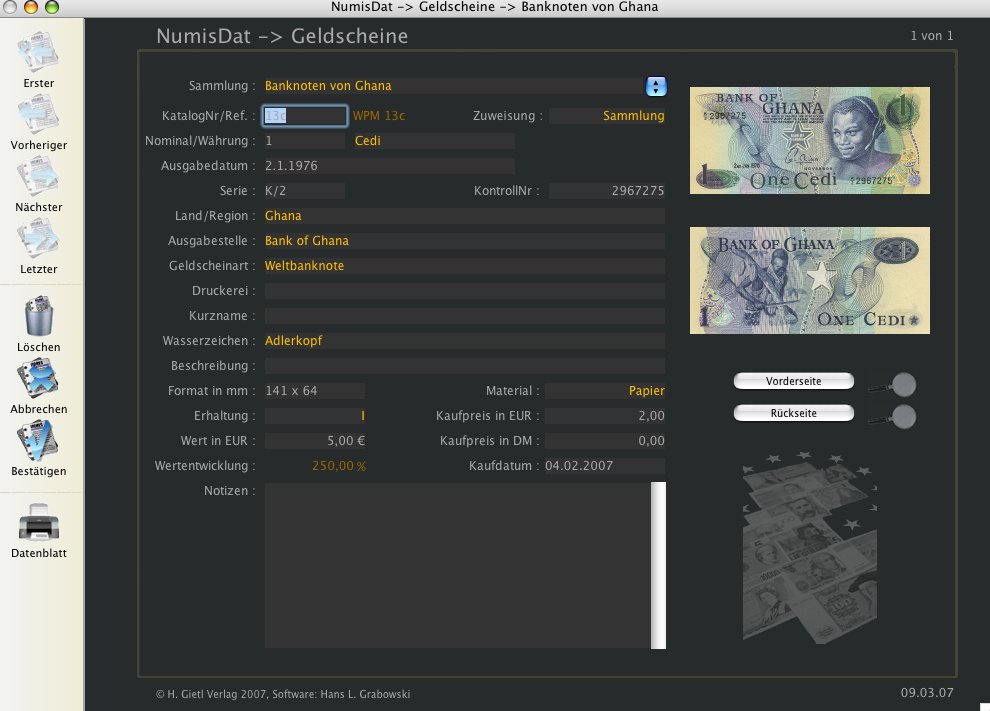Screen dimensions: 990x711
Task: Focus the KatalogNr/Ref. input field
Action: point(304,116)
